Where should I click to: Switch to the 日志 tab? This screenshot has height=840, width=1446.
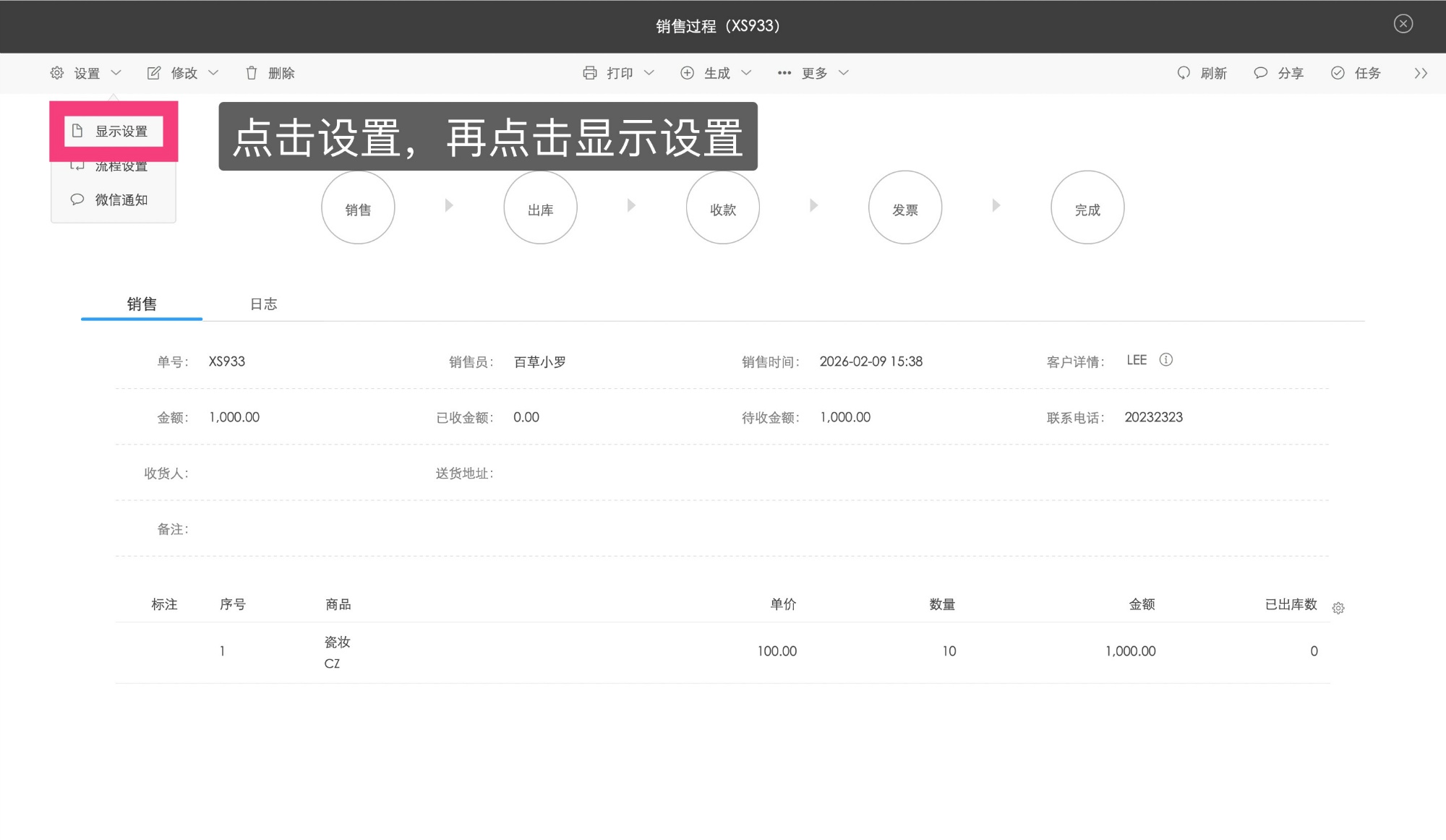click(263, 304)
